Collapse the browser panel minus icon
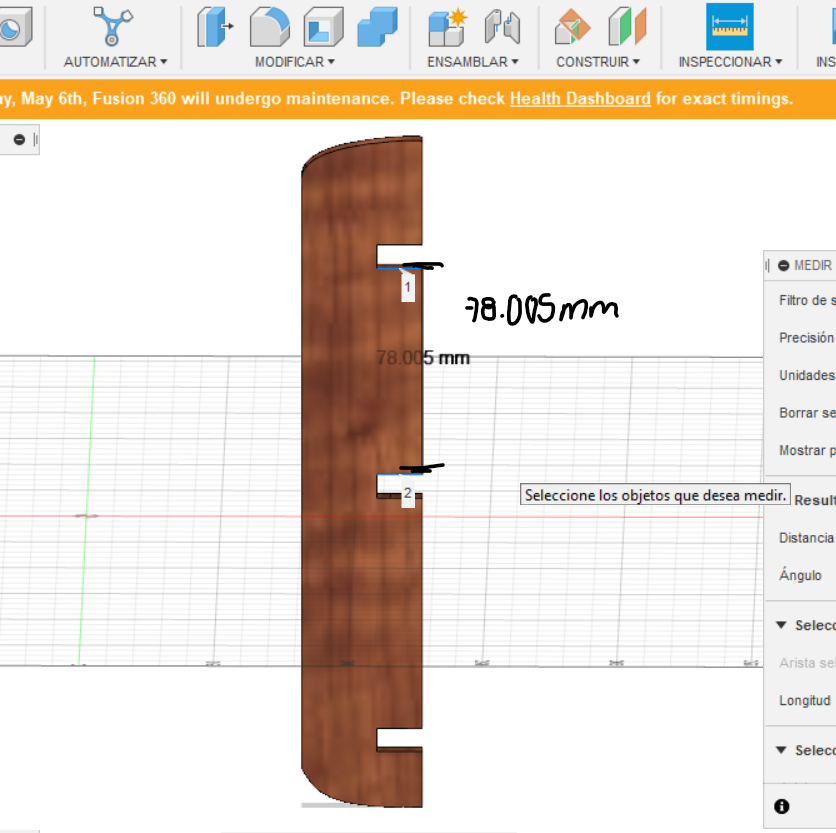 [x=19, y=140]
